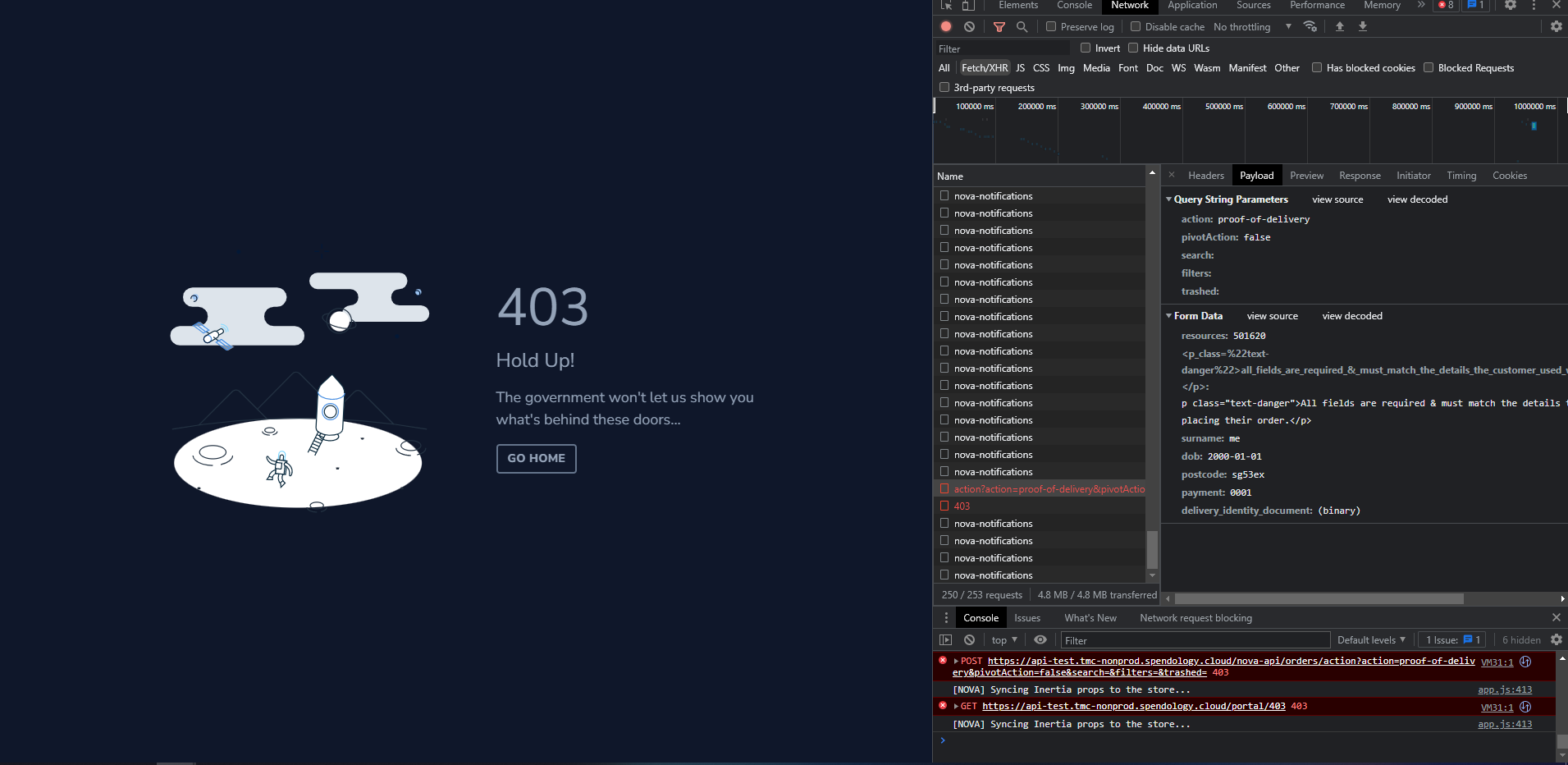Screen dimensions: 1568x765
Task: Collapse the Query String Parameters section
Action: [x=1168, y=199]
